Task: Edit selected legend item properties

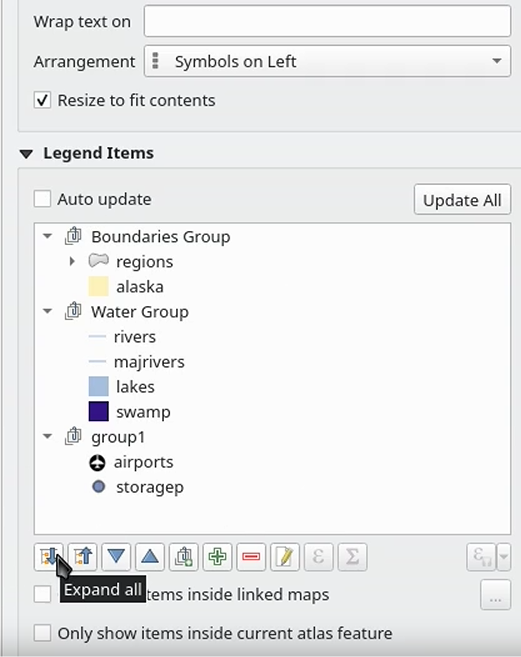Action: (x=285, y=556)
